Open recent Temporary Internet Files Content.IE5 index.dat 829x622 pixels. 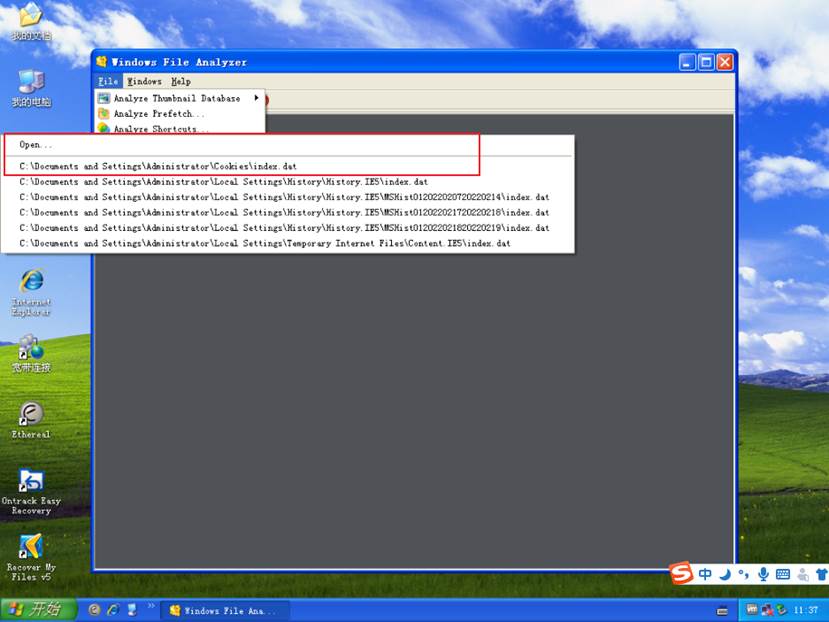288,243
